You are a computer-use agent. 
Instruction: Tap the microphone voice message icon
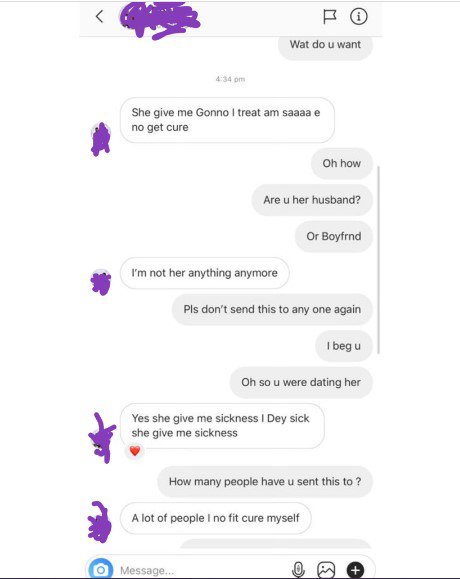[x=298, y=570]
